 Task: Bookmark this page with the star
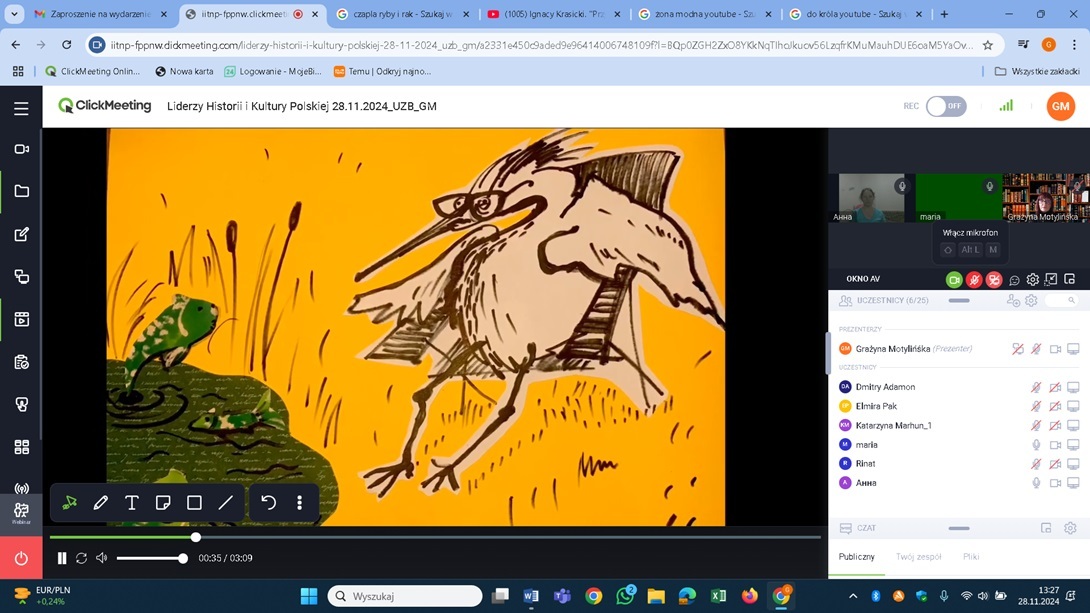click(x=988, y=45)
